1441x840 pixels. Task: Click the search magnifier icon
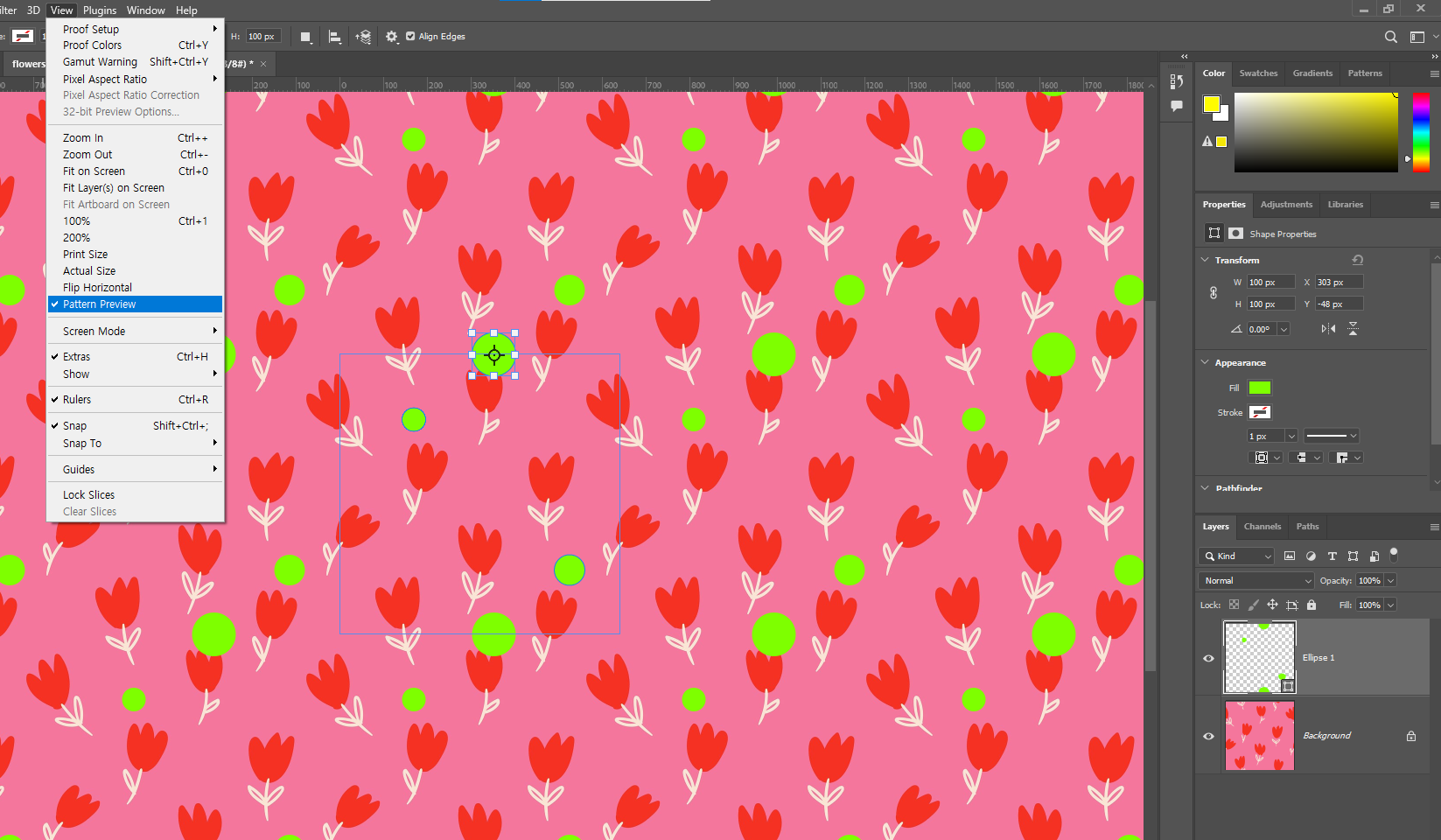(1390, 37)
